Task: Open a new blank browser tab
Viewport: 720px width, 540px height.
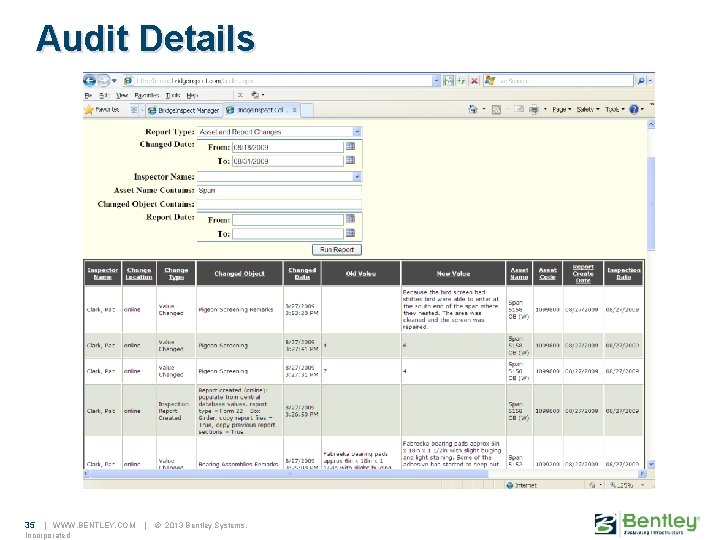Action: [307, 110]
